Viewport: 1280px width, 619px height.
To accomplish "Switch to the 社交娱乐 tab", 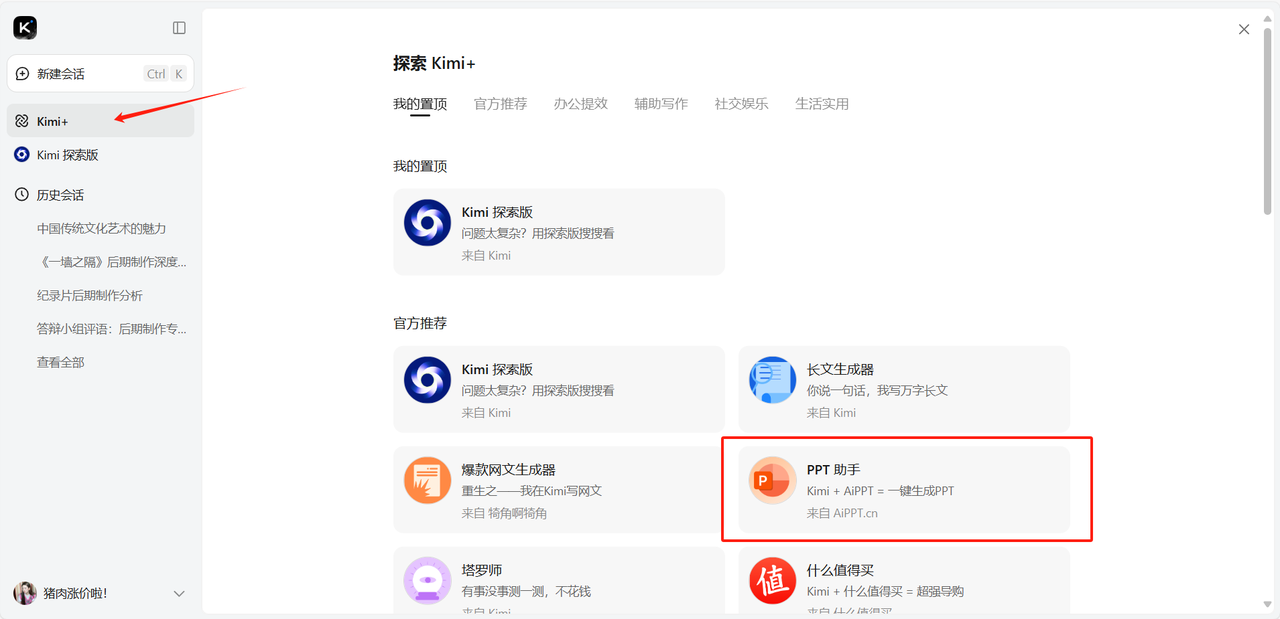I will coord(741,104).
